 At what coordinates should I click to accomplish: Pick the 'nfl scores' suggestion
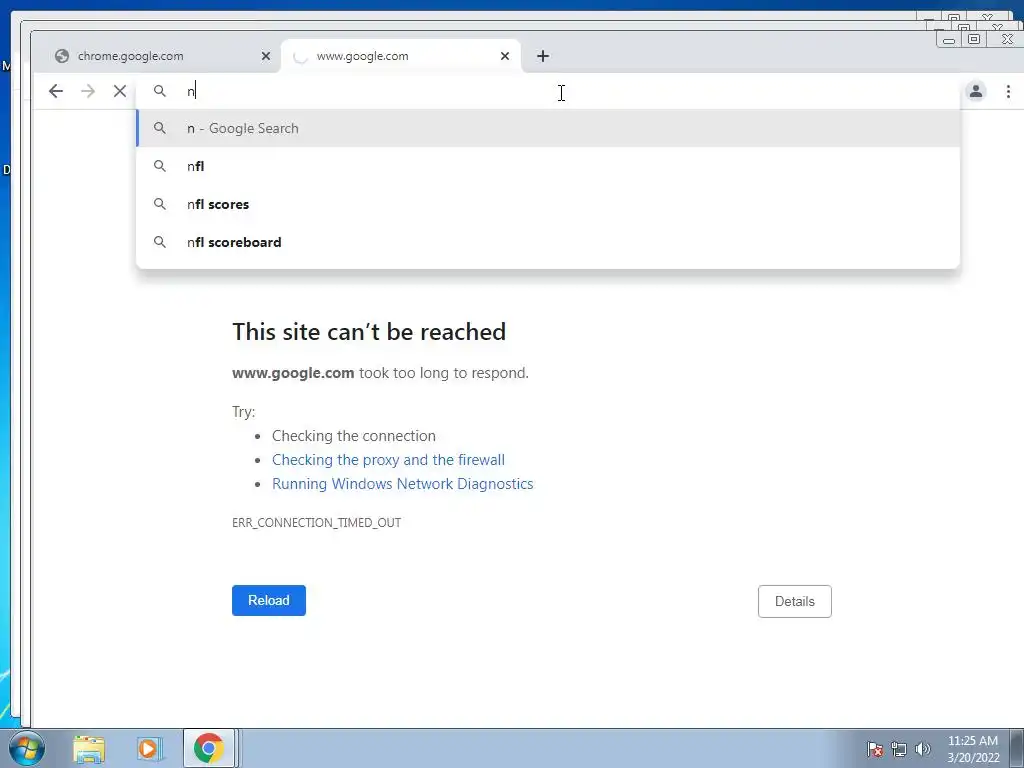(x=547, y=204)
